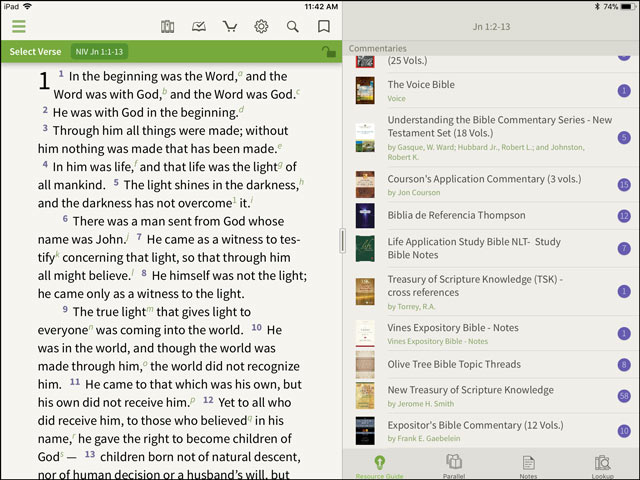Open Courson's Application Commentary (3 vols.) title
This screenshot has width=640, height=480.
tap(484, 179)
